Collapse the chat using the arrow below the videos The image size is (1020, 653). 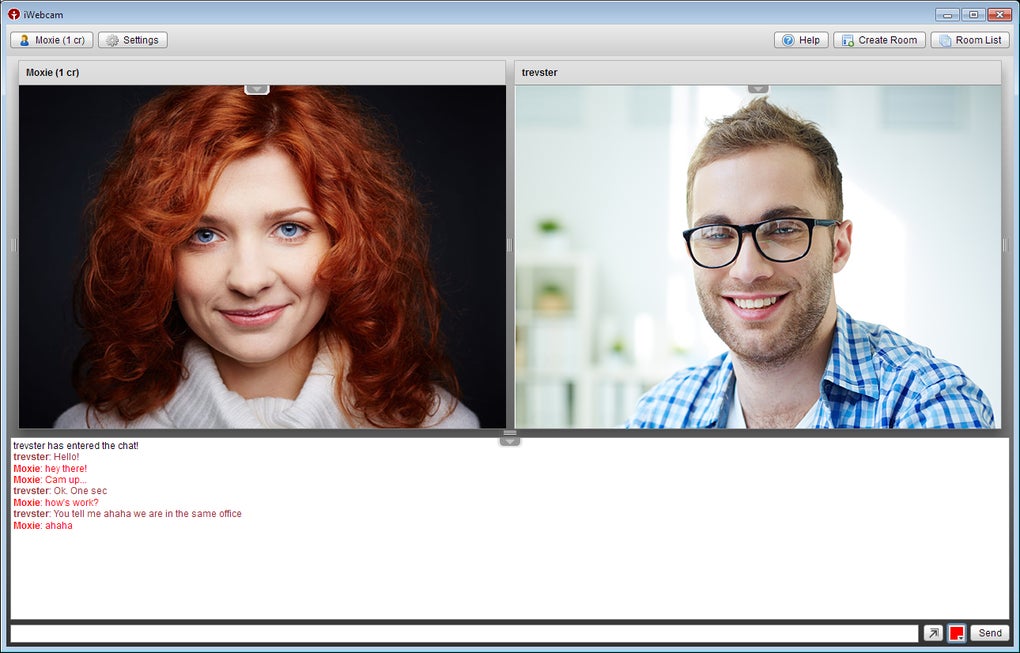point(509,441)
